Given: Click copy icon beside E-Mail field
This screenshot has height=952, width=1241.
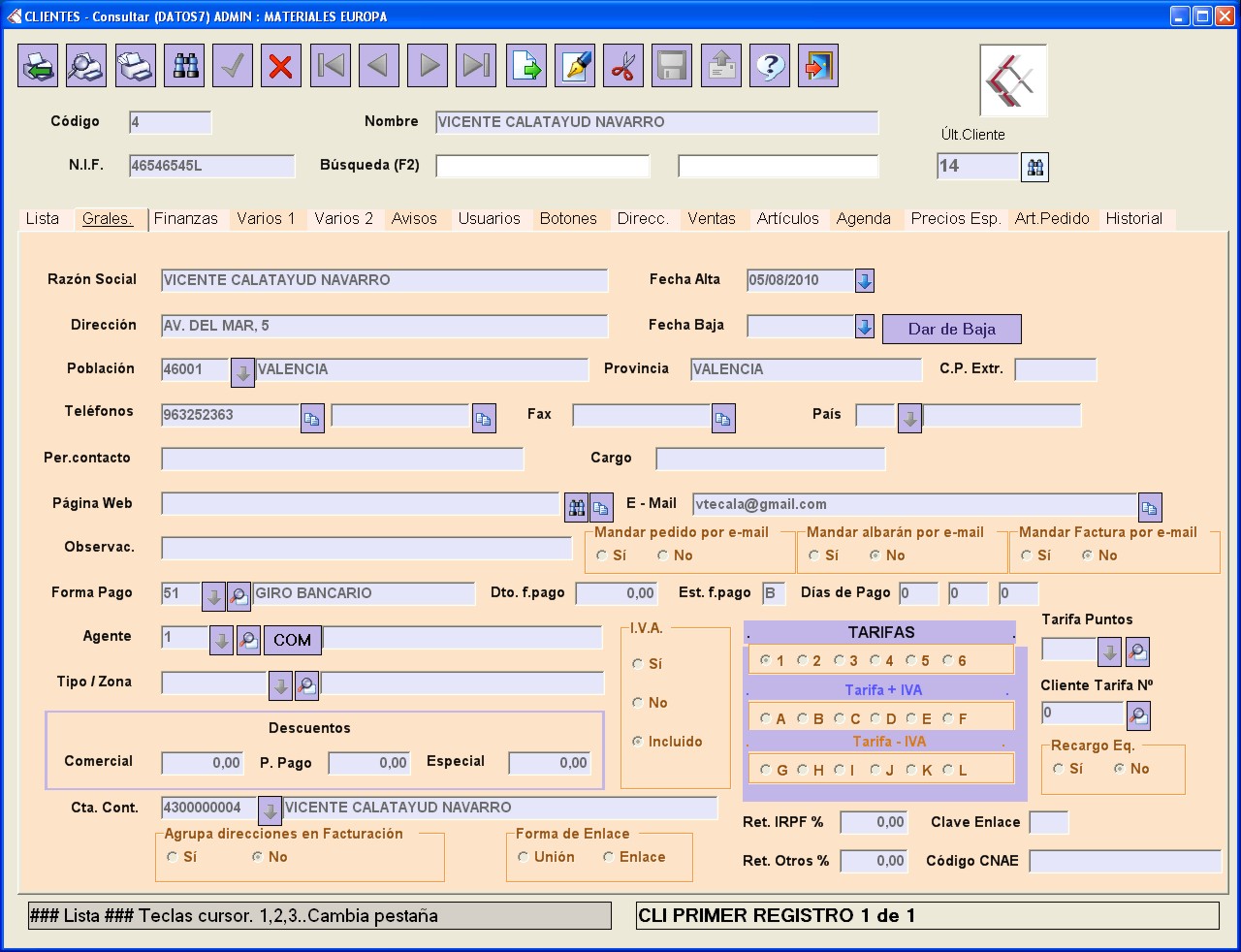Looking at the screenshot, I should pos(1150,507).
